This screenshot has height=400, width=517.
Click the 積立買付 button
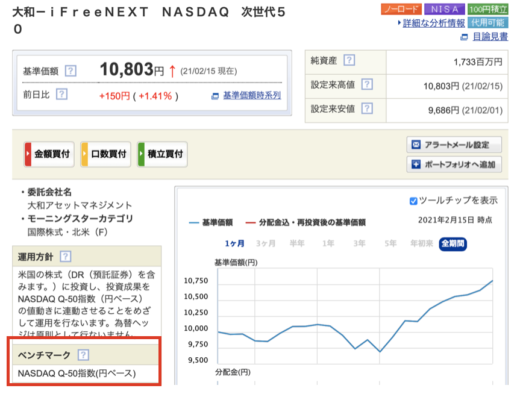tap(162, 154)
